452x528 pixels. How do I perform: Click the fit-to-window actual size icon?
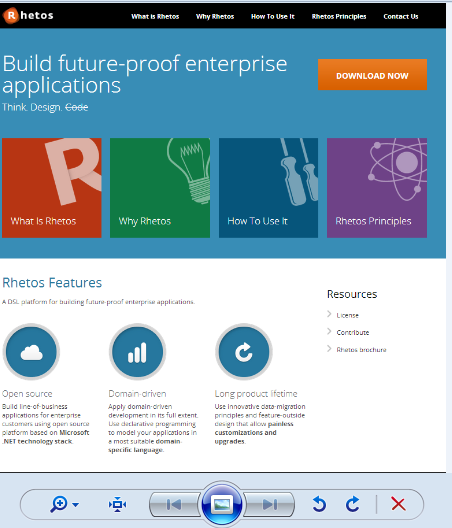117,504
